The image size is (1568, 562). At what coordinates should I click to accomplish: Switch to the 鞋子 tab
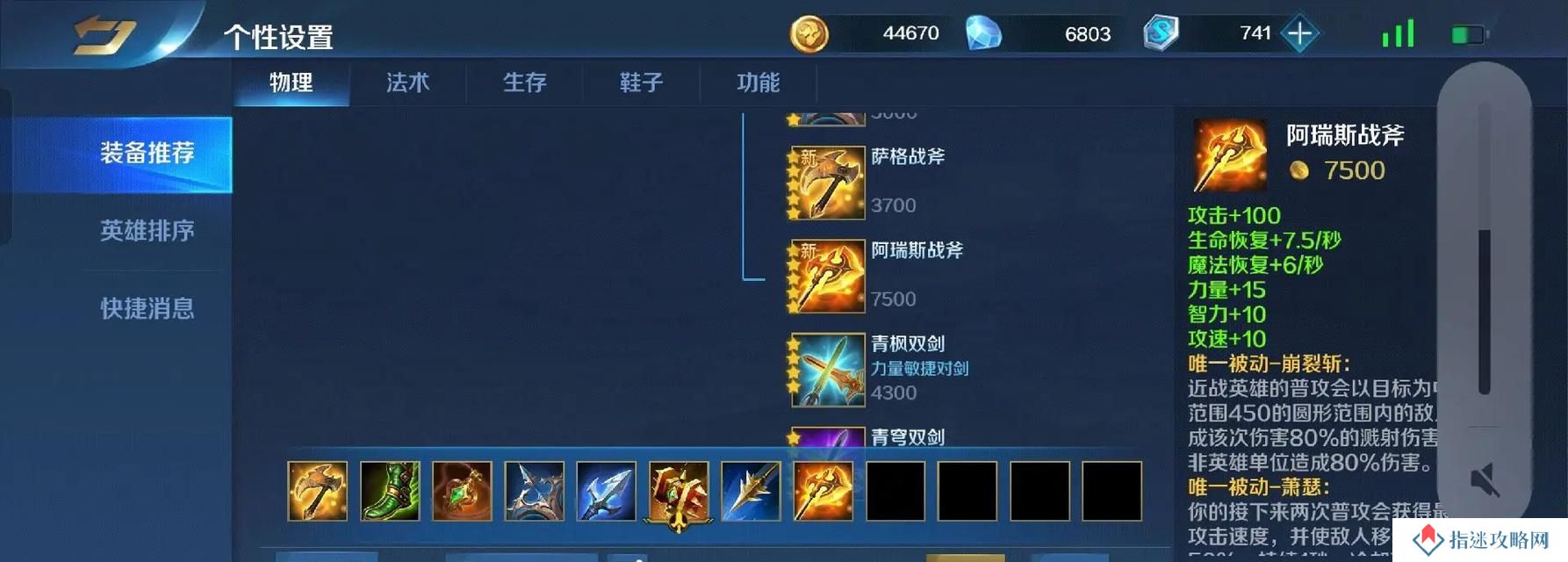coord(641,83)
